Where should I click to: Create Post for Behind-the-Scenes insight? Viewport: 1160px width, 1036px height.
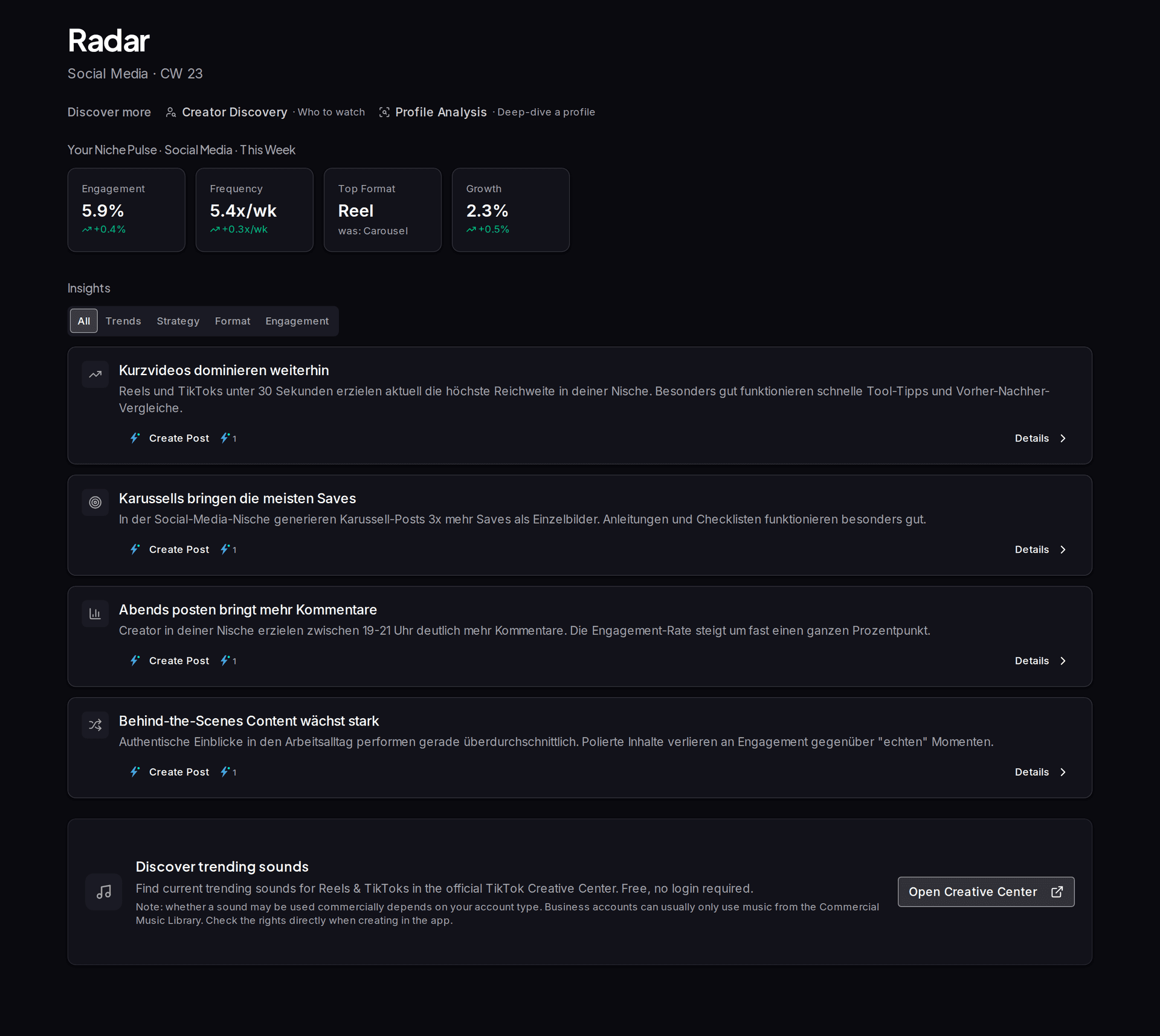point(179,772)
